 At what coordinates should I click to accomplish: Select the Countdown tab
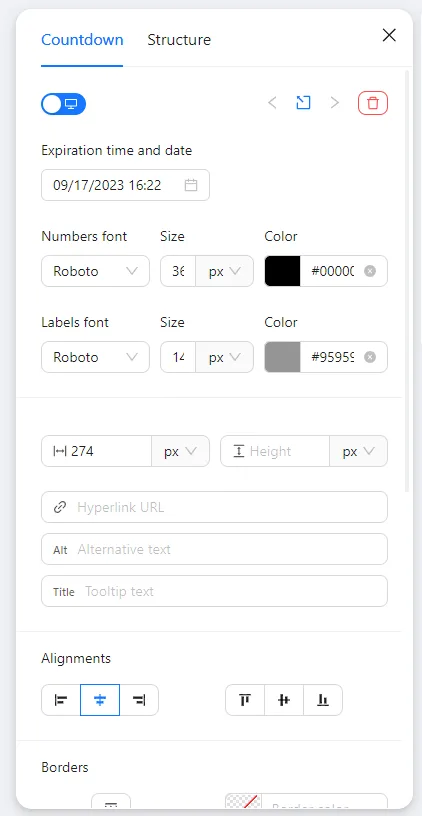pos(82,40)
